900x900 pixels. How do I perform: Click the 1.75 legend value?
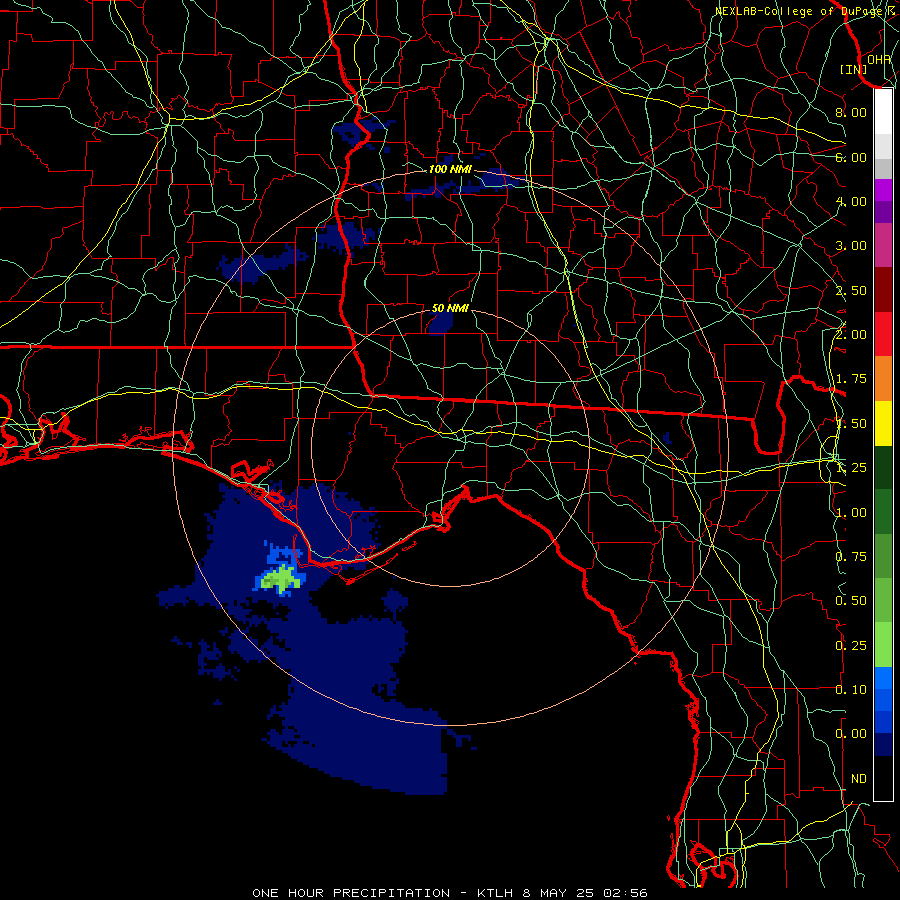pyautogui.click(x=851, y=379)
